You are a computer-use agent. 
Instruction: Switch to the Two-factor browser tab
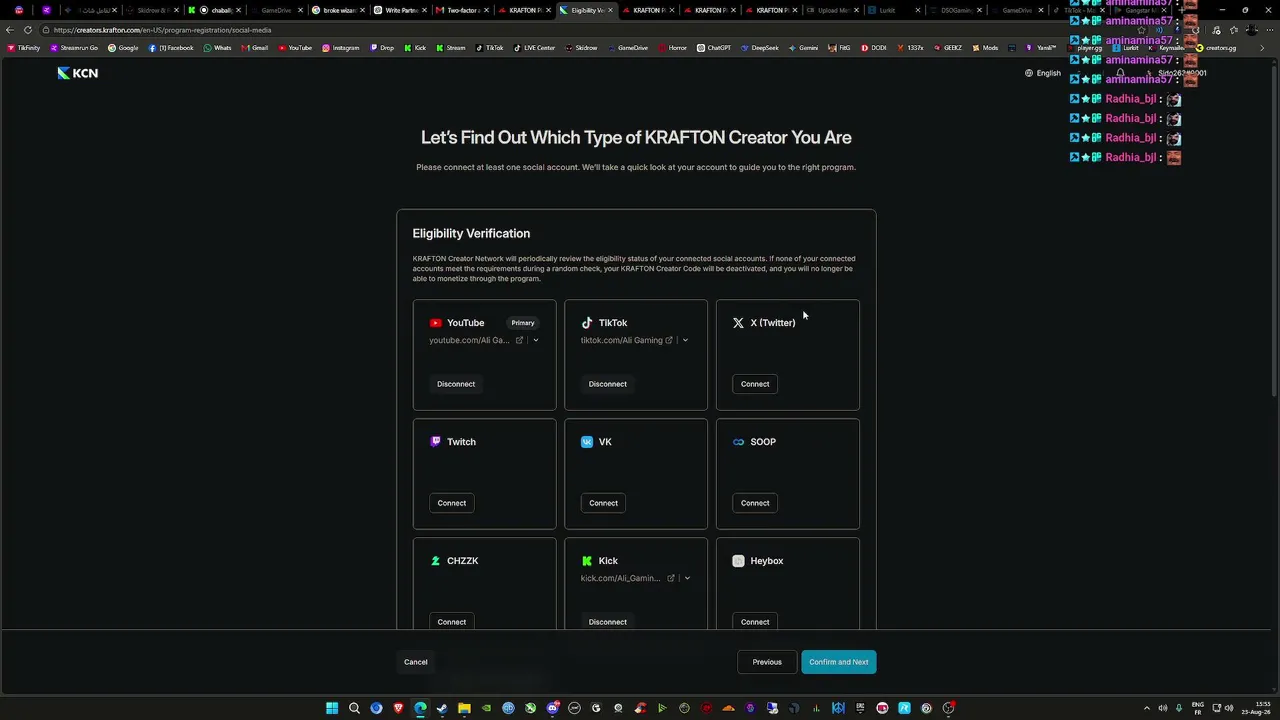pos(462,10)
